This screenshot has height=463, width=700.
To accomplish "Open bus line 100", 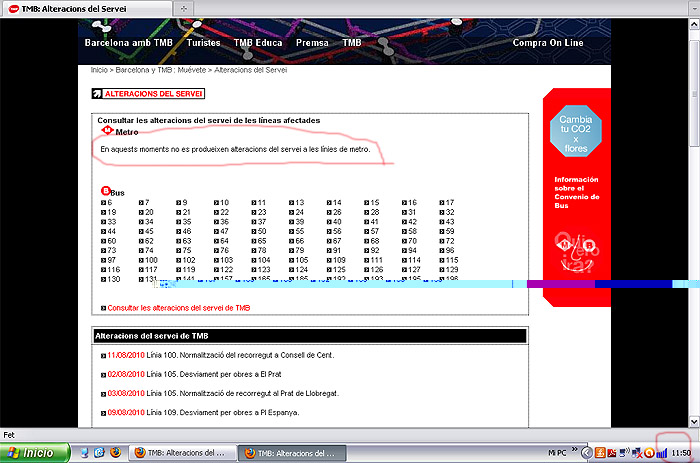I will tap(148, 260).
